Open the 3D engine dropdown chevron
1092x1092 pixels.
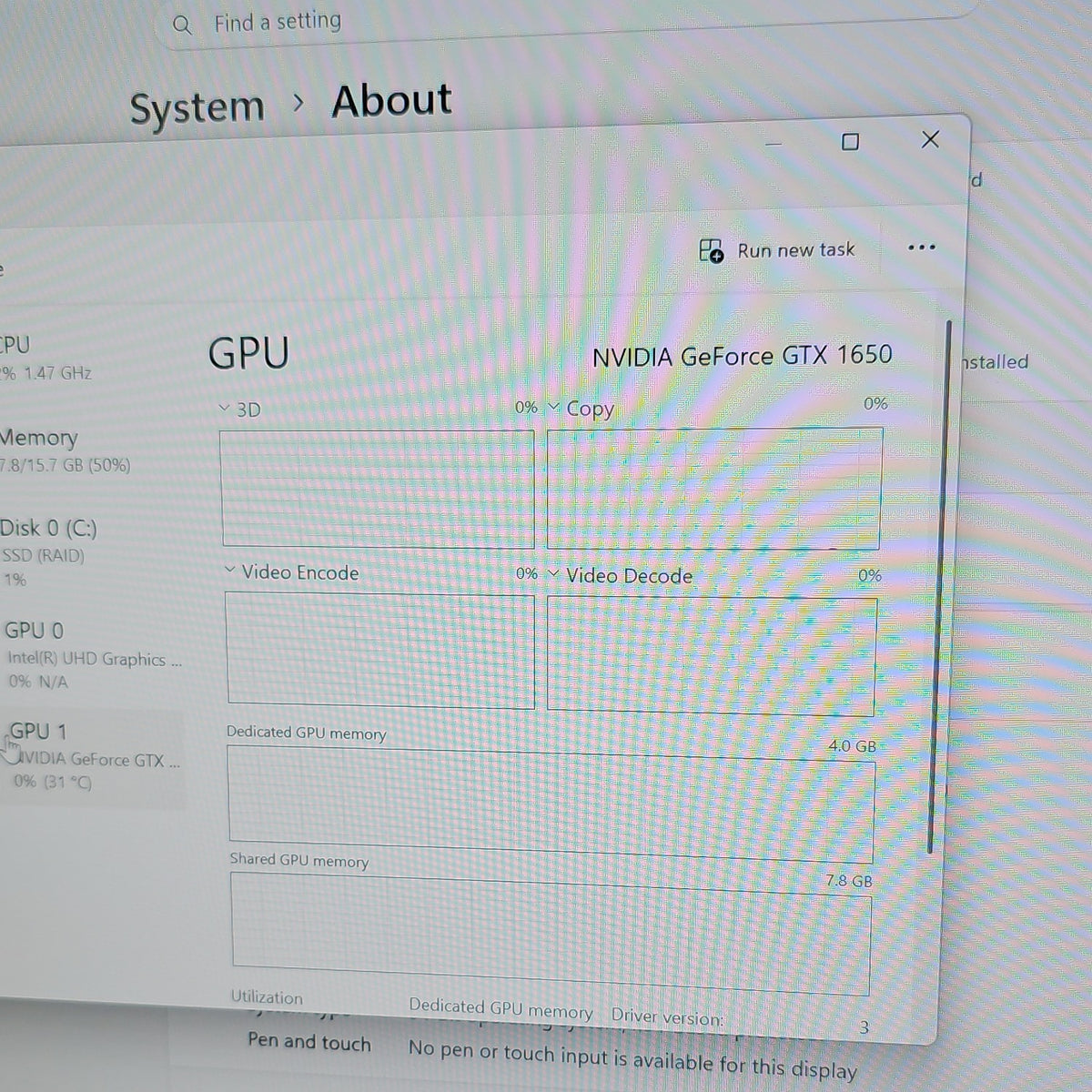225,409
